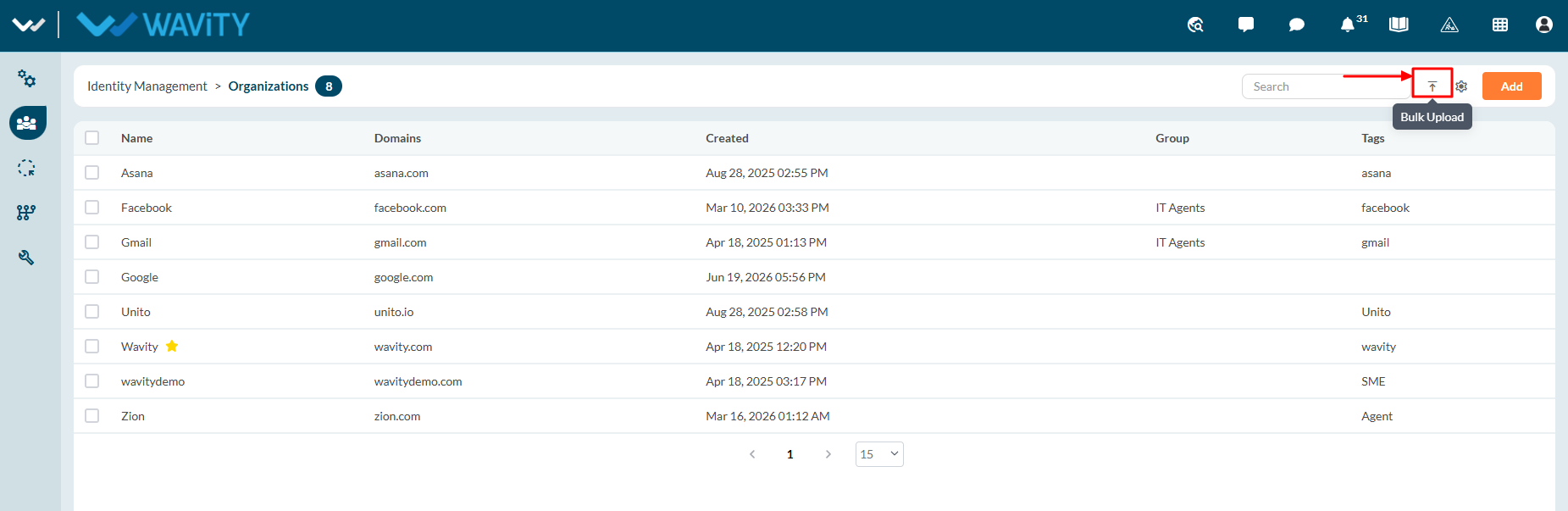The width and height of the screenshot is (1568, 511).
Task: Open the gears settings sidebar icon
Action: coord(27,79)
